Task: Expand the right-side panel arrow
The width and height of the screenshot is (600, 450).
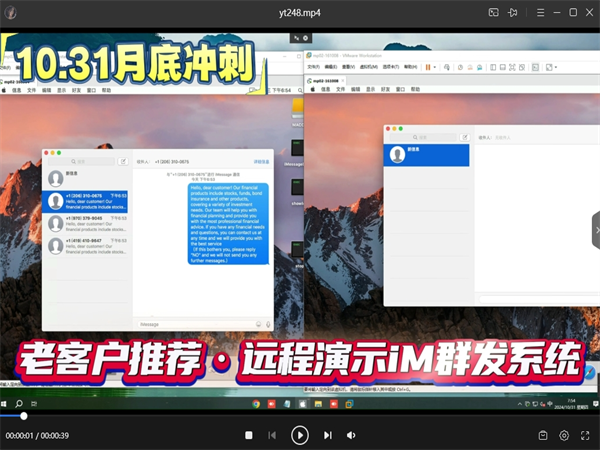Action: click(595, 230)
